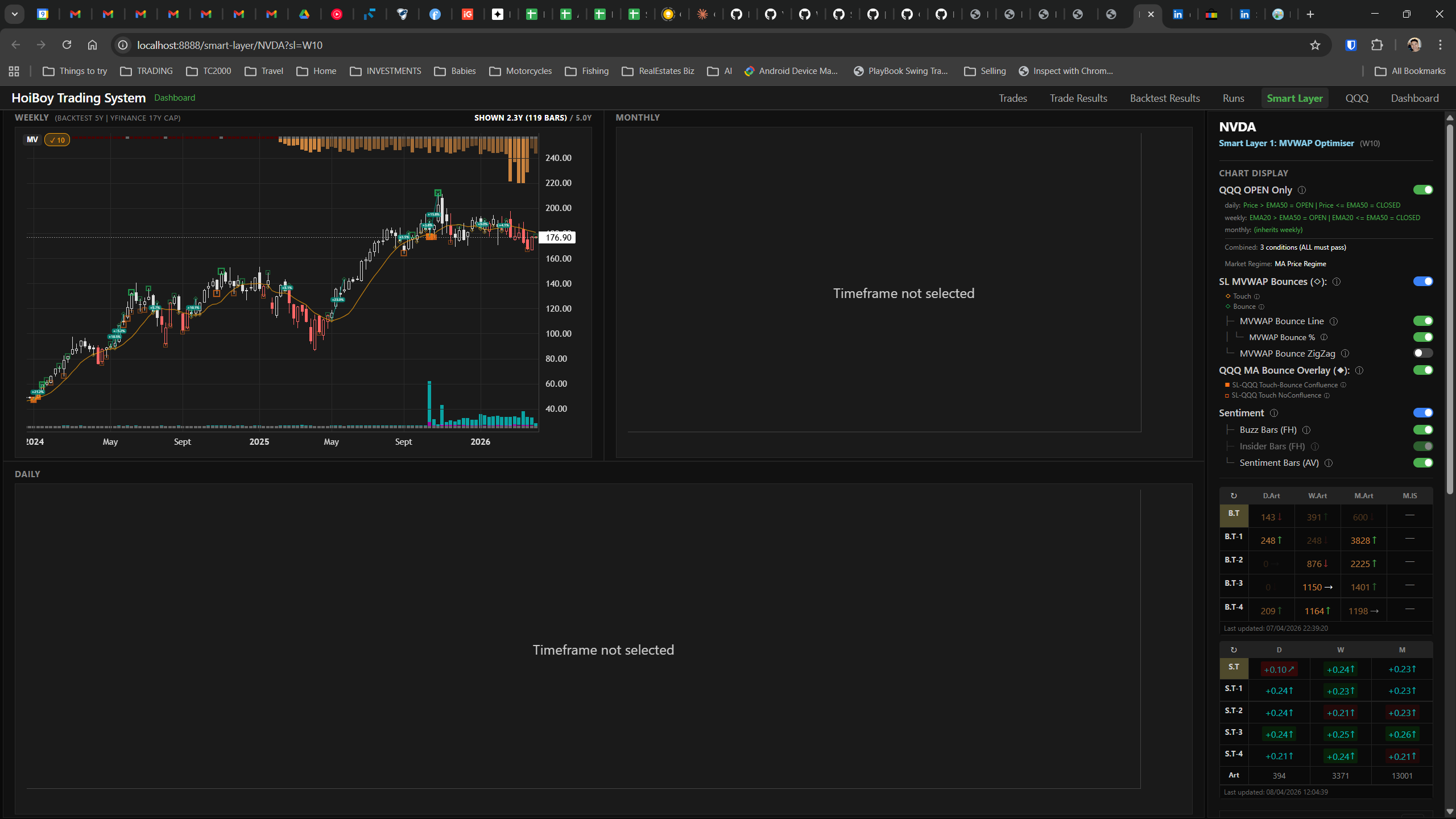The width and height of the screenshot is (1456, 819).
Task: Open the TRADING bookmark folder
Action: (x=147, y=71)
